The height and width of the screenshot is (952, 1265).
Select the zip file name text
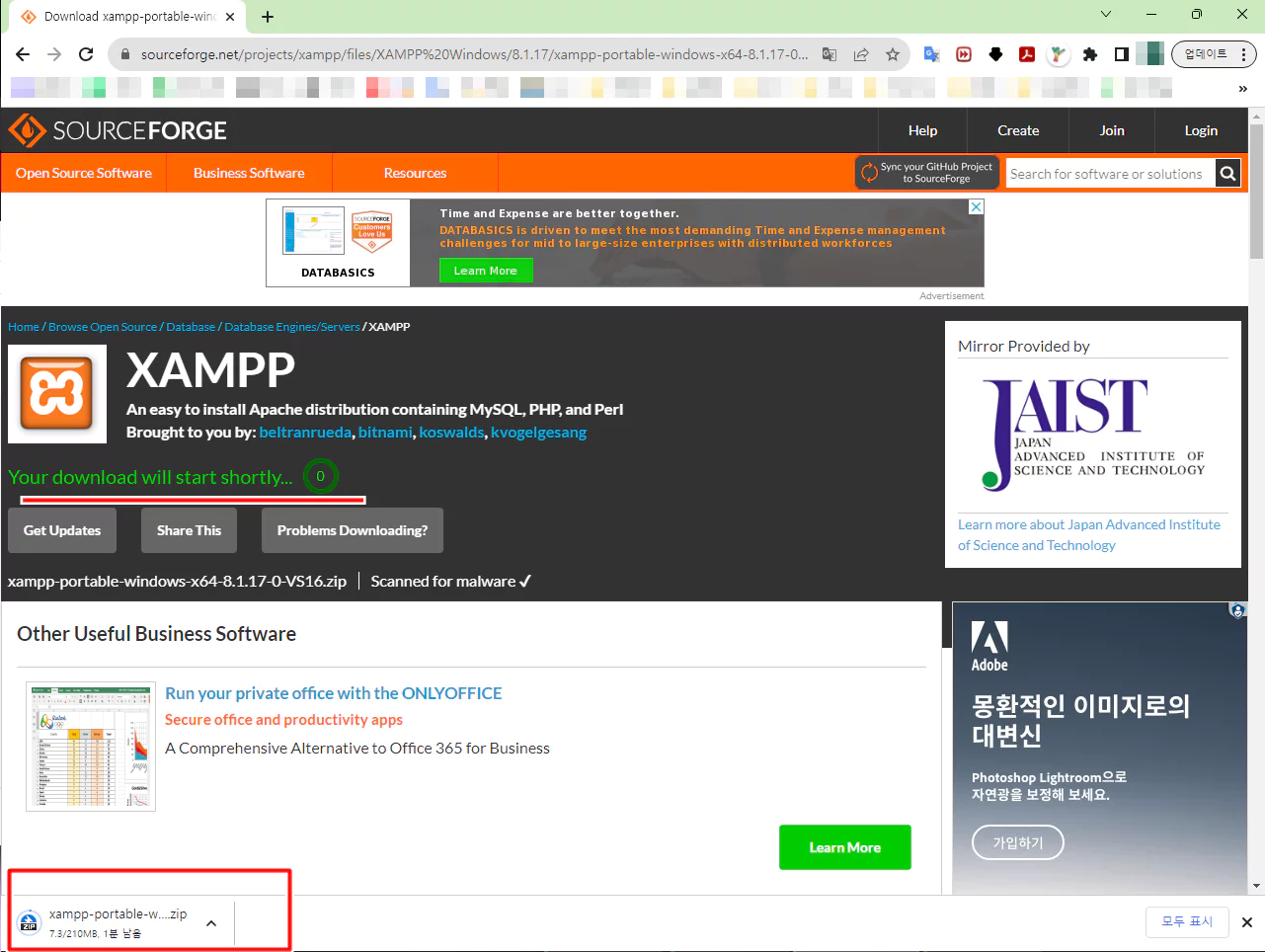177,582
